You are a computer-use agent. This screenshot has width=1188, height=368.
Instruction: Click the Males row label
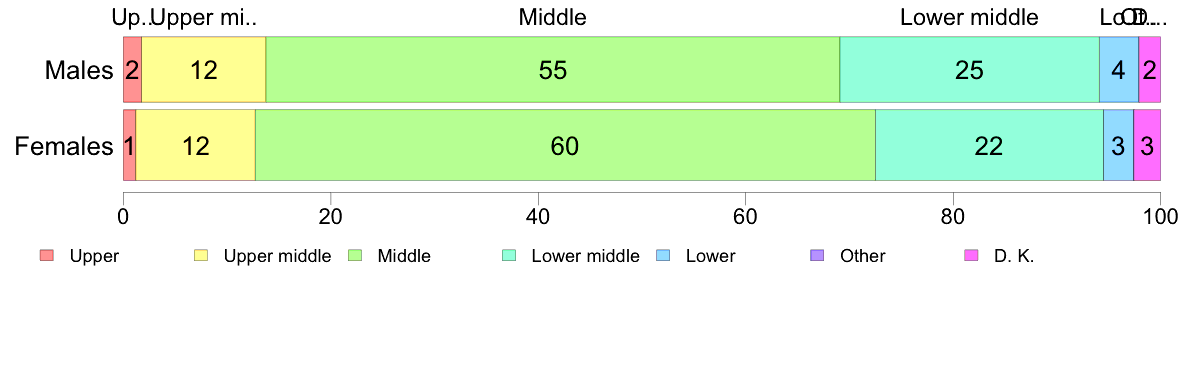(x=79, y=70)
